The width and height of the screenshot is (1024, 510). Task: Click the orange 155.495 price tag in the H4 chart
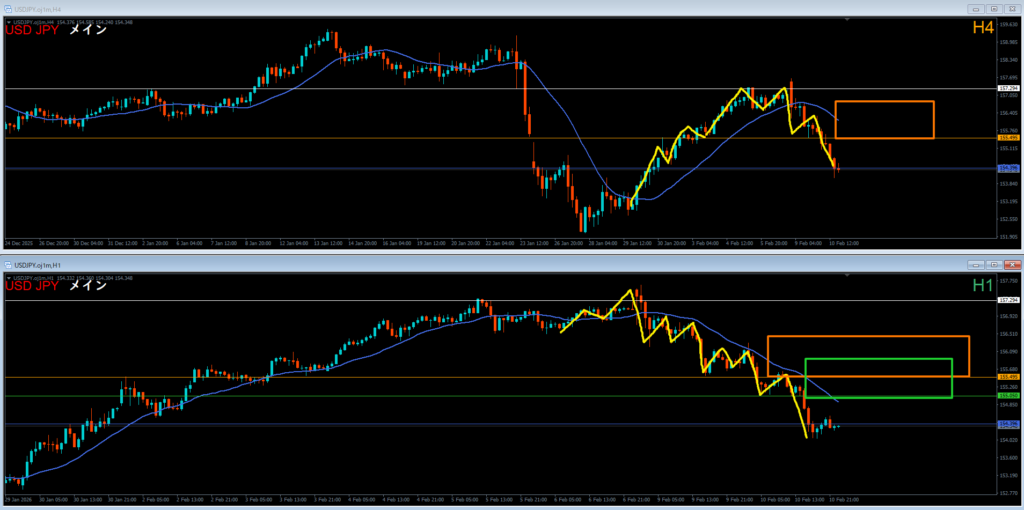1008,138
